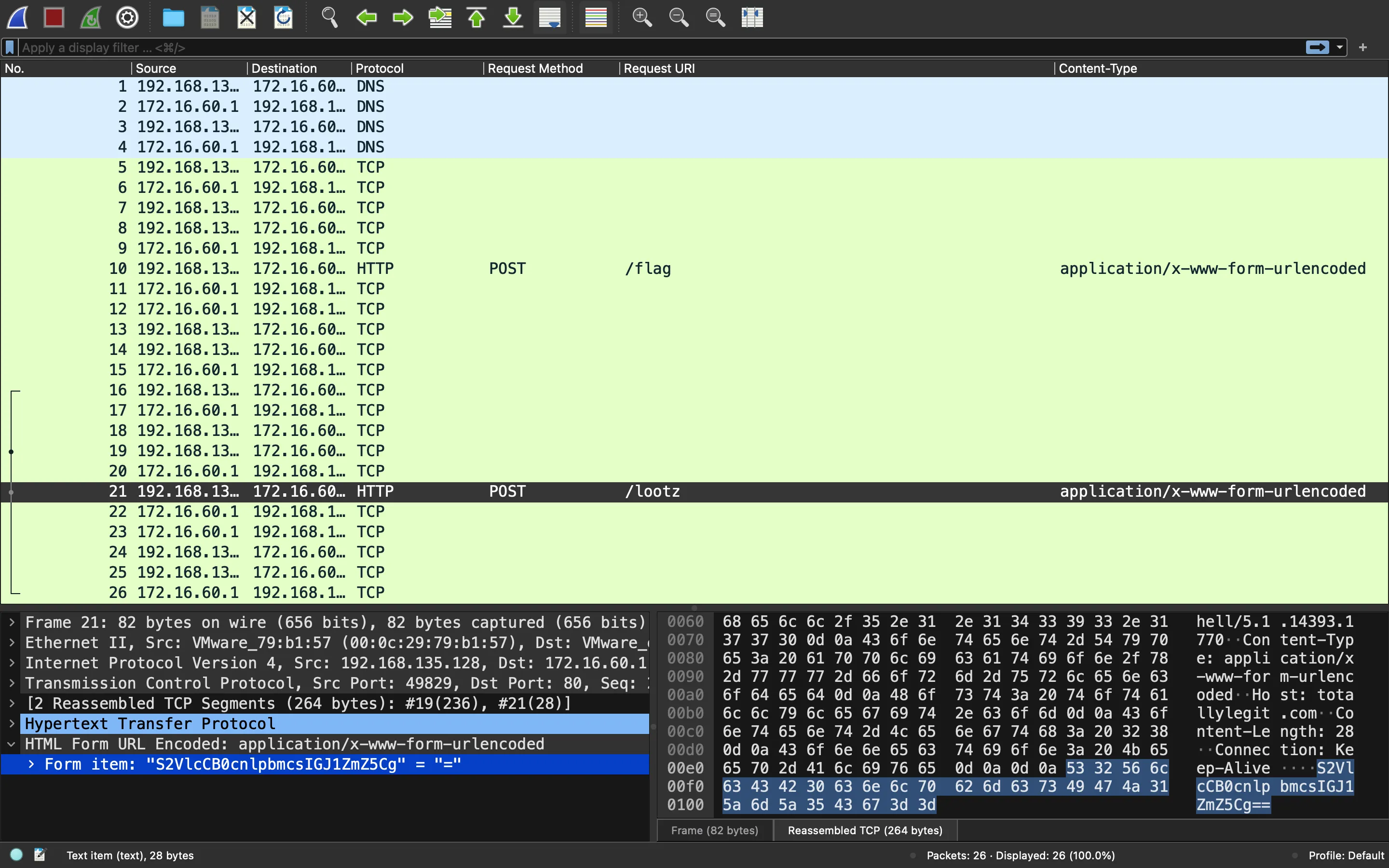Switch to Frame (82 bytes) tab

(715, 831)
